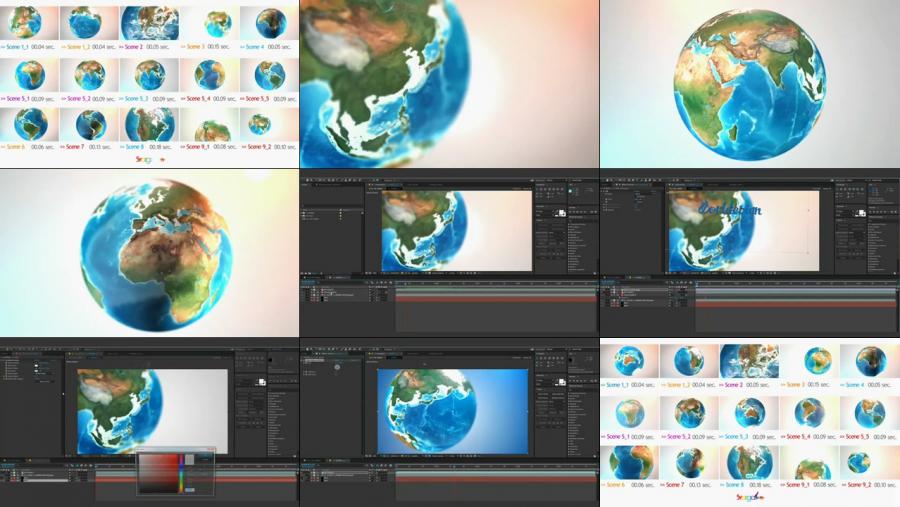
Task: Open the large Europe and Africa globe preview
Action: [149, 252]
